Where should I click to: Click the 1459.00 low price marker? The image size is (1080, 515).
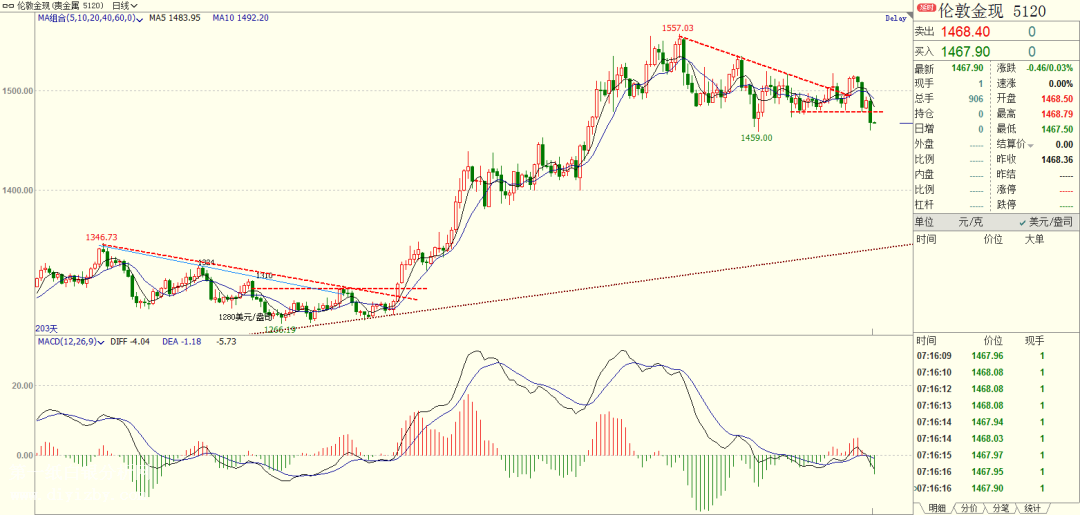(756, 138)
